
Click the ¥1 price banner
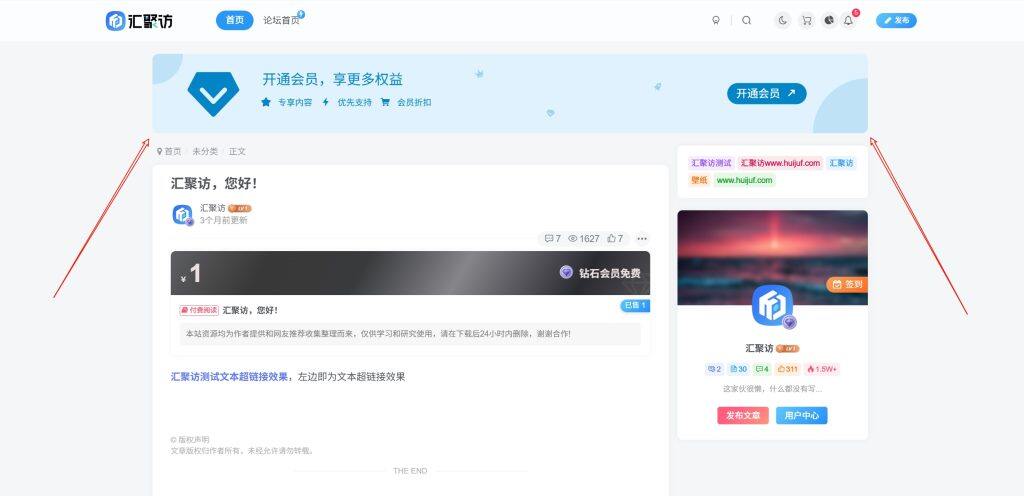coord(410,273)
